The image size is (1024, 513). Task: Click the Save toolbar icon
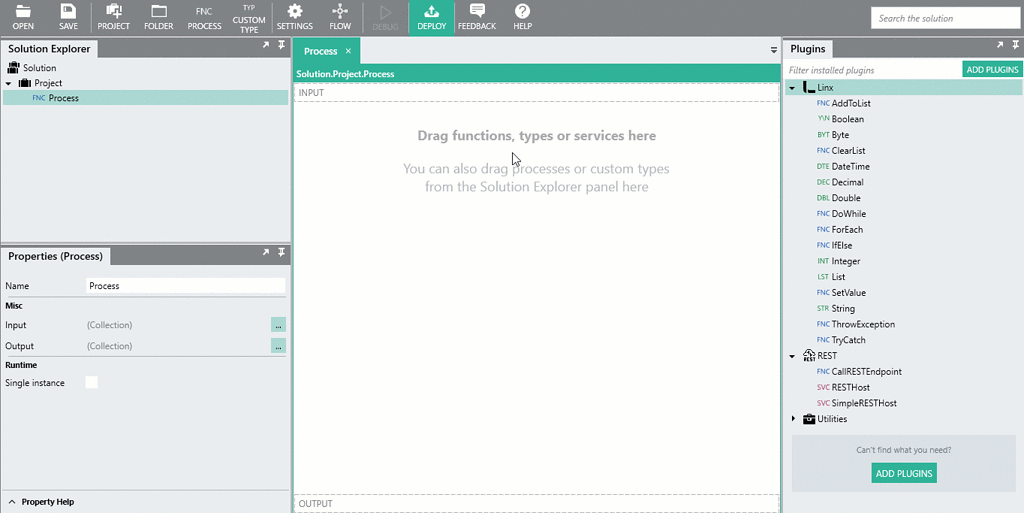pos(68,18)
